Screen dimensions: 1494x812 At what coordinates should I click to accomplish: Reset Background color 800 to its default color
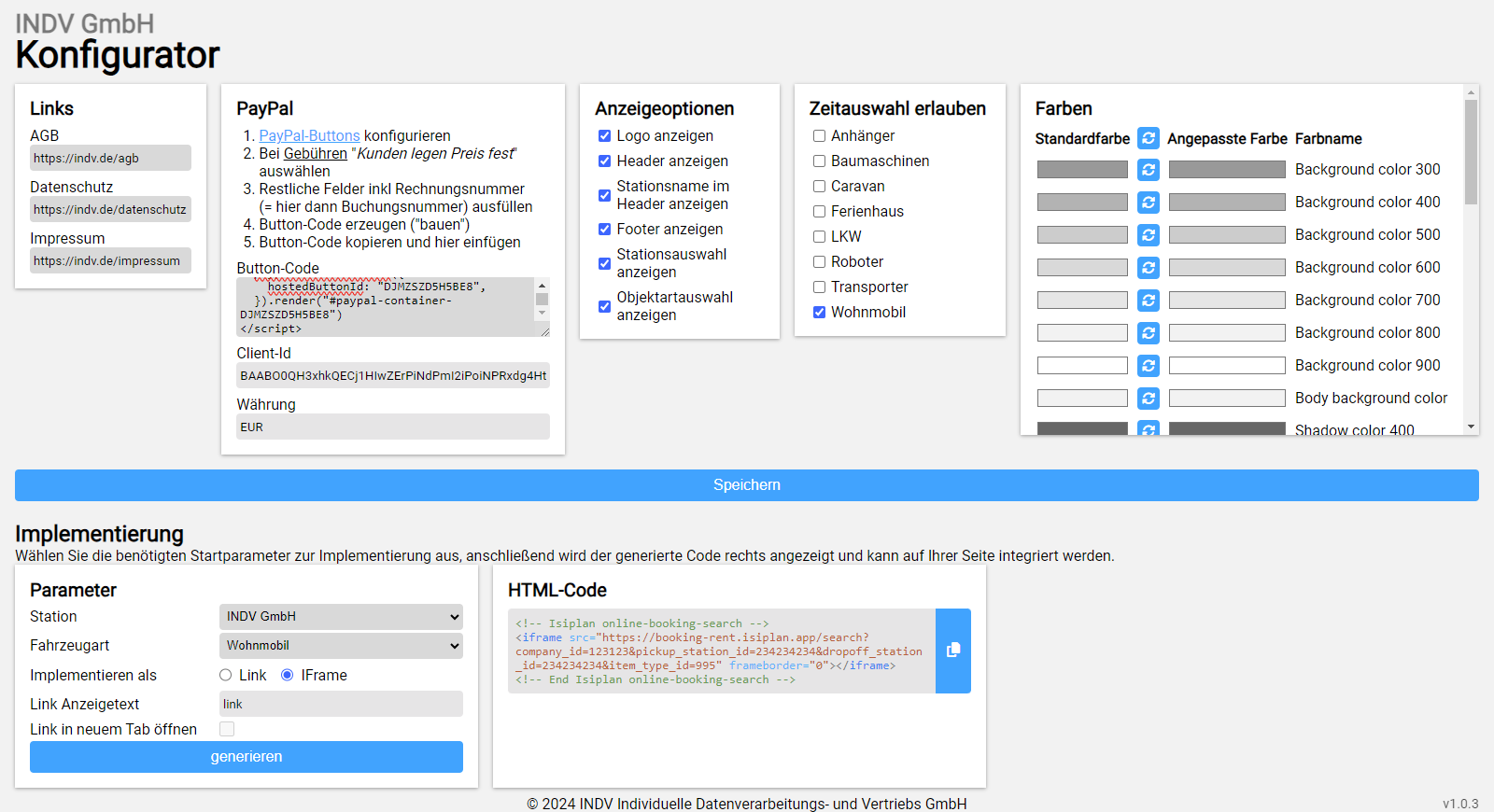click(1149, 333)
